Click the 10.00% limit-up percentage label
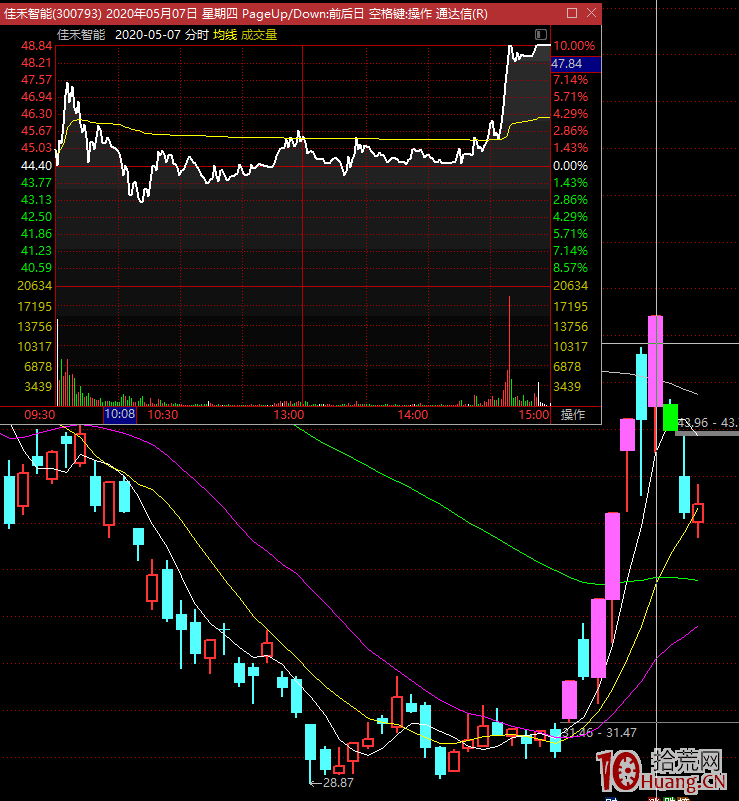The image size is (739, 801). coord(574,46)
